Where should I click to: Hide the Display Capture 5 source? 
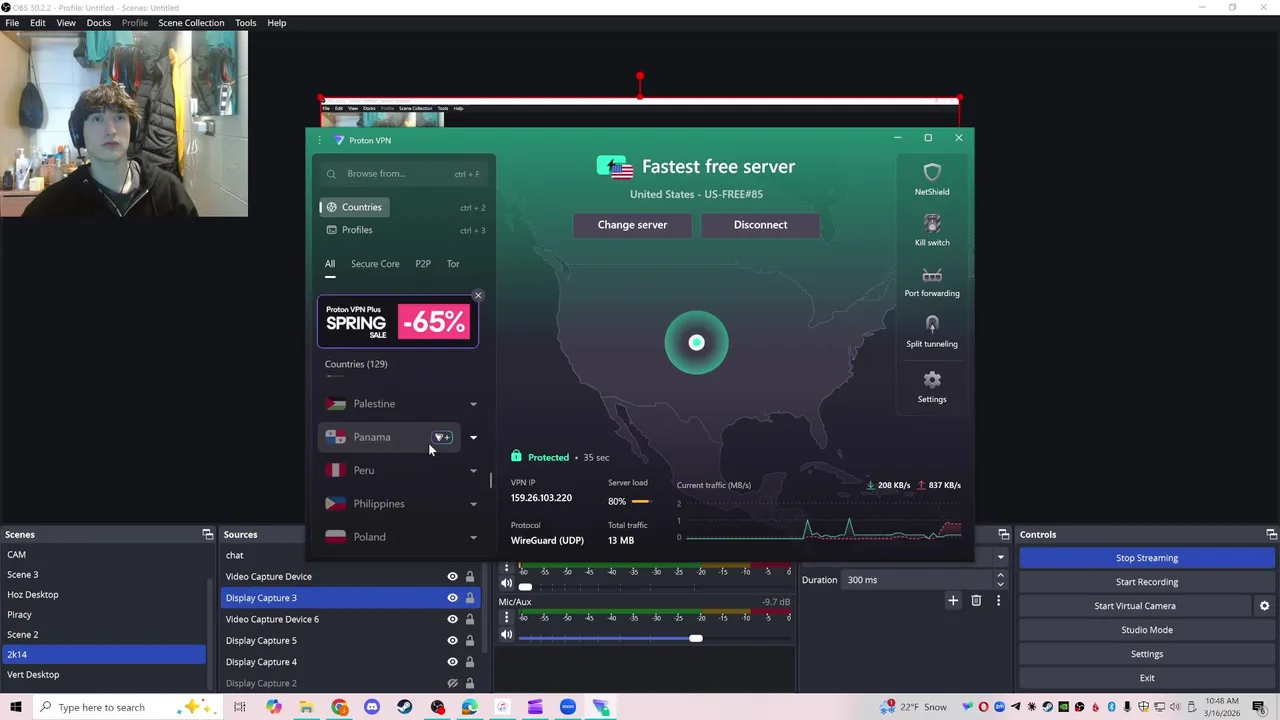click(452, 640)
